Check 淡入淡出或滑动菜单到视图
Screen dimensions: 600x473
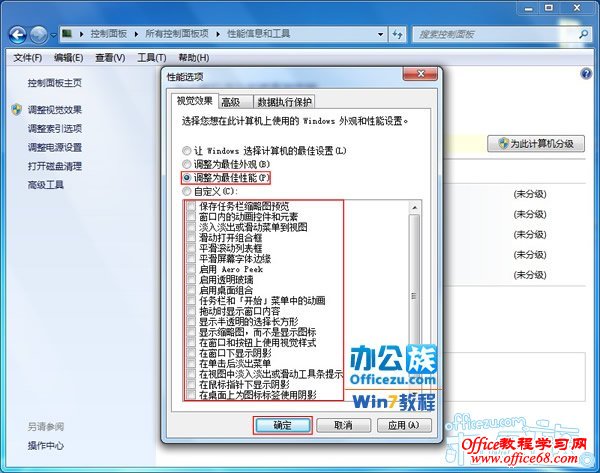pyautogui.click(x=191, y=227)
